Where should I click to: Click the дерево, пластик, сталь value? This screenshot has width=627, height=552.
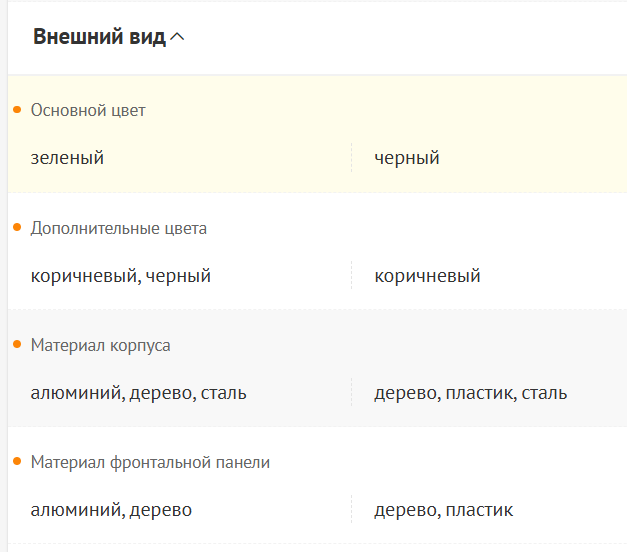click(471, 393)
